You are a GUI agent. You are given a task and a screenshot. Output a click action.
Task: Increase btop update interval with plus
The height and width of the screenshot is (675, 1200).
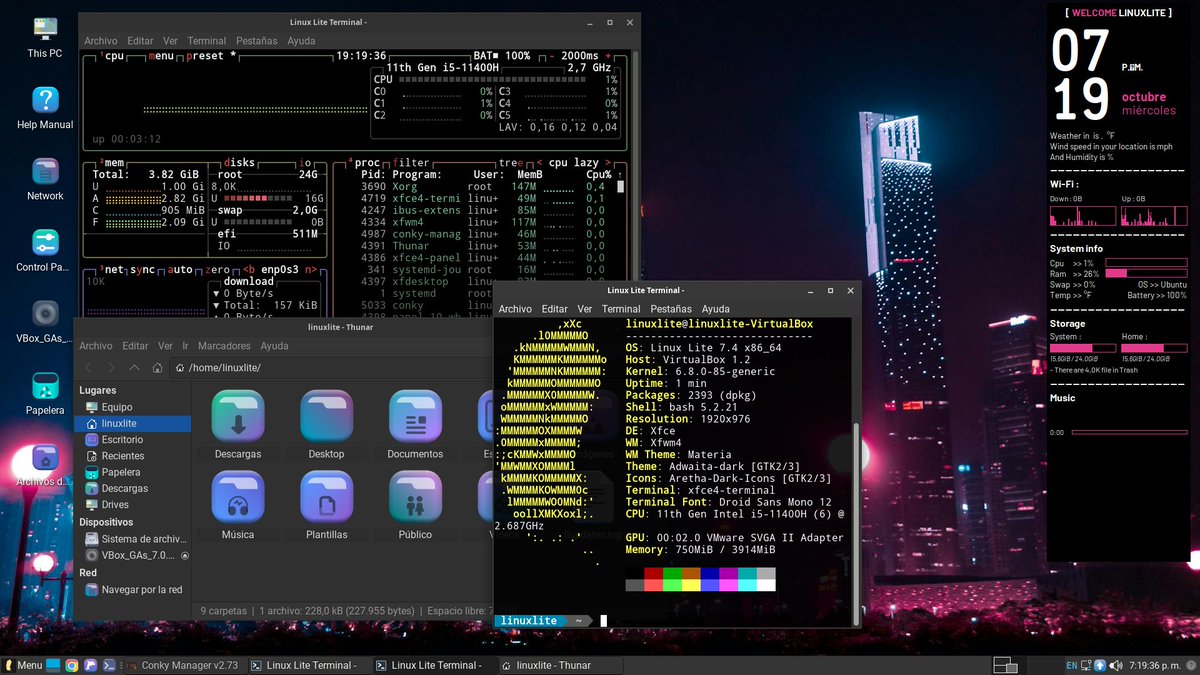[609, 56]
